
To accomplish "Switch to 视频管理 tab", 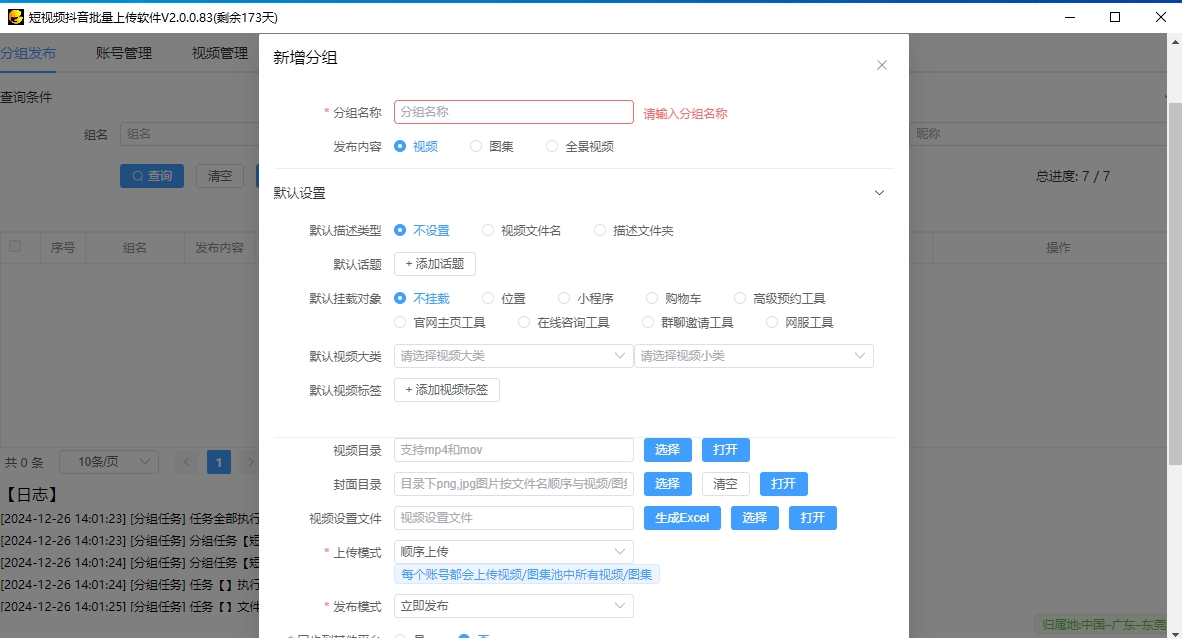I will pyautogui.click(x=220, y=53).
